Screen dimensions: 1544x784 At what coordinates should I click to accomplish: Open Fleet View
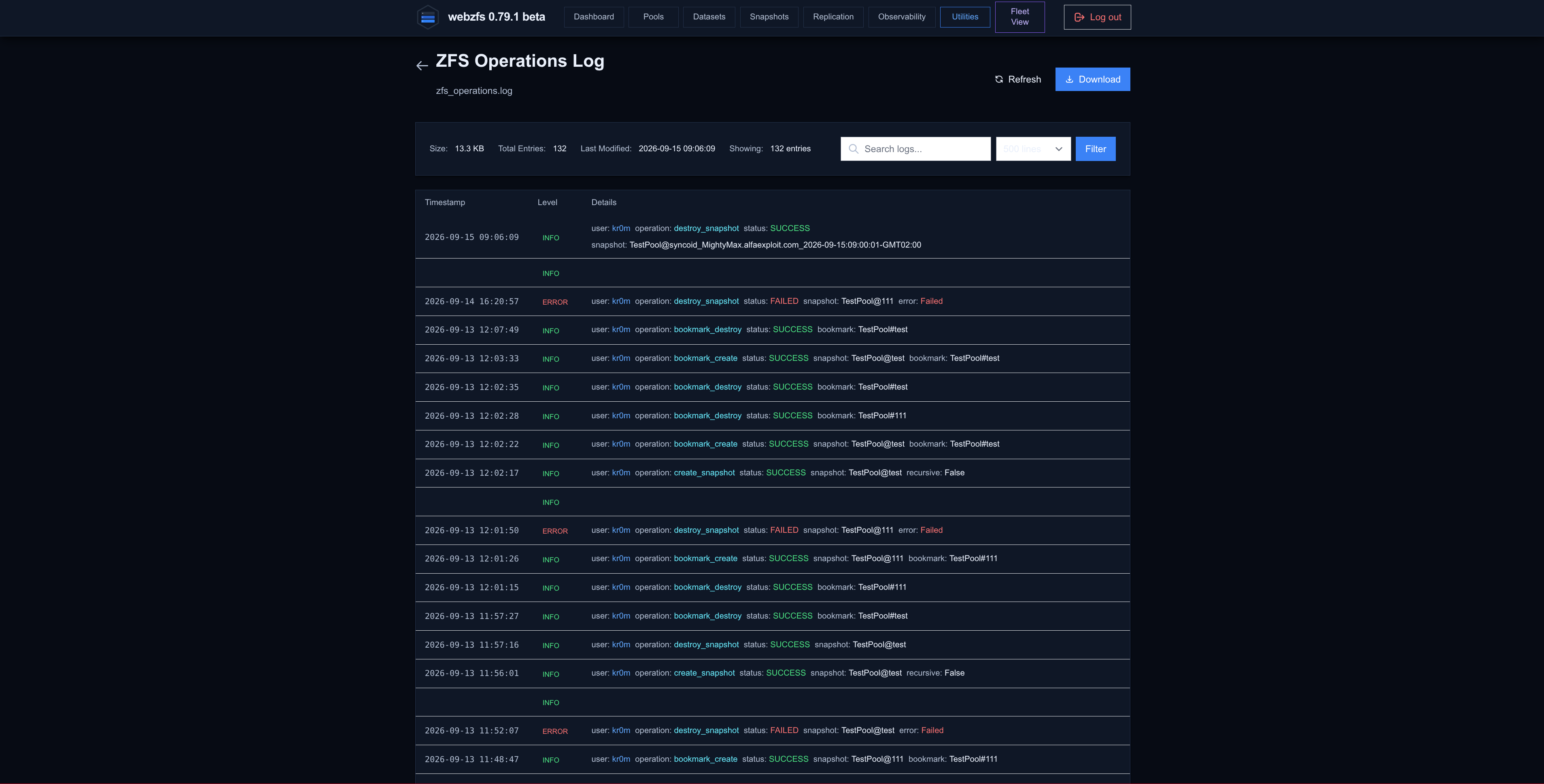[1019, 17]
